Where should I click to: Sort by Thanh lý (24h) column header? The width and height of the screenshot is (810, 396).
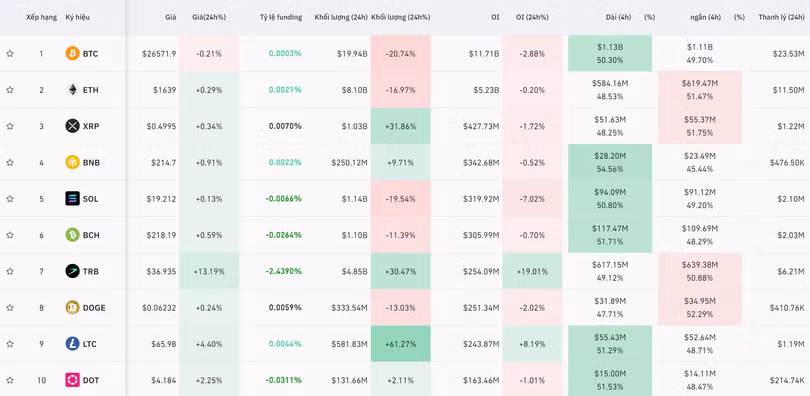(782, 17)
